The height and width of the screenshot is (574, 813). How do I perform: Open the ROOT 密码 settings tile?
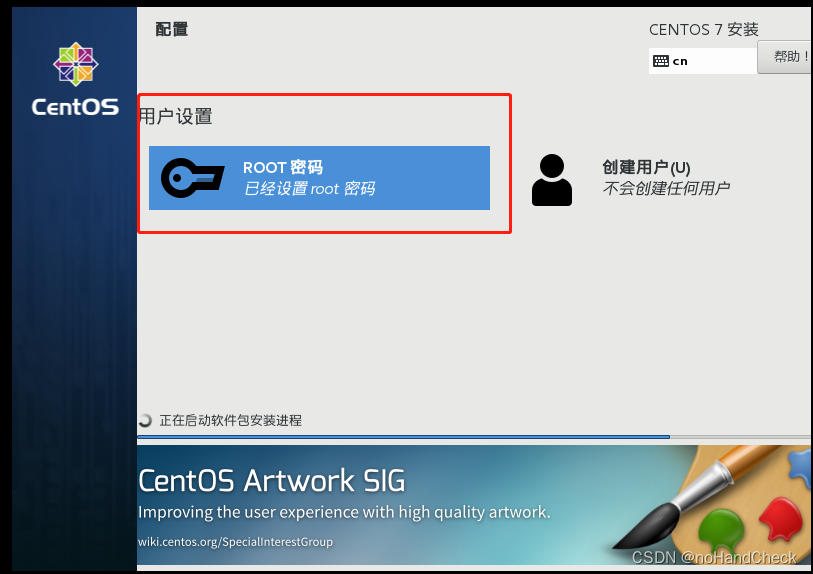click(319, 178)
